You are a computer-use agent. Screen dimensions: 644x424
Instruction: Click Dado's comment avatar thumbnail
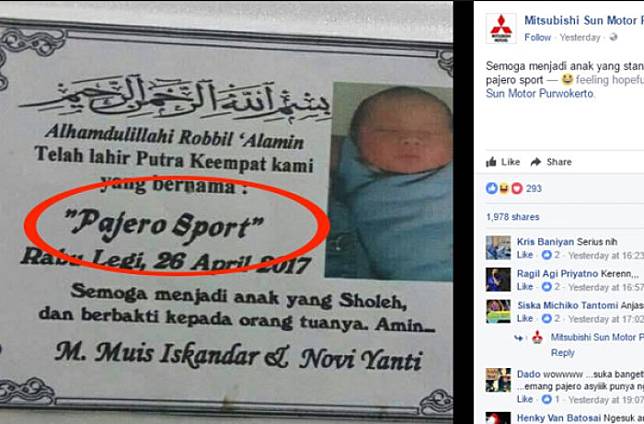tap(498, 380)
